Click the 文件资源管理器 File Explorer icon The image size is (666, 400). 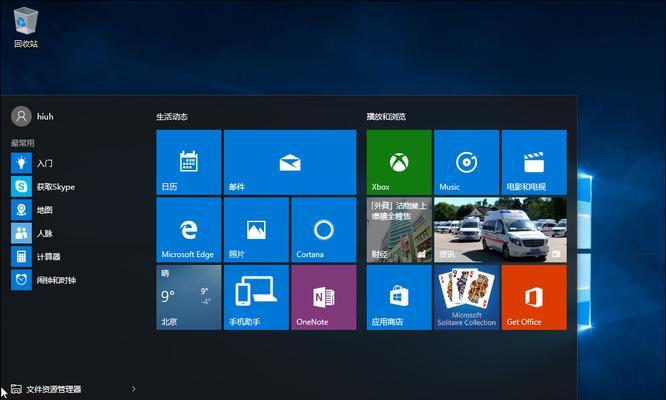16,389
